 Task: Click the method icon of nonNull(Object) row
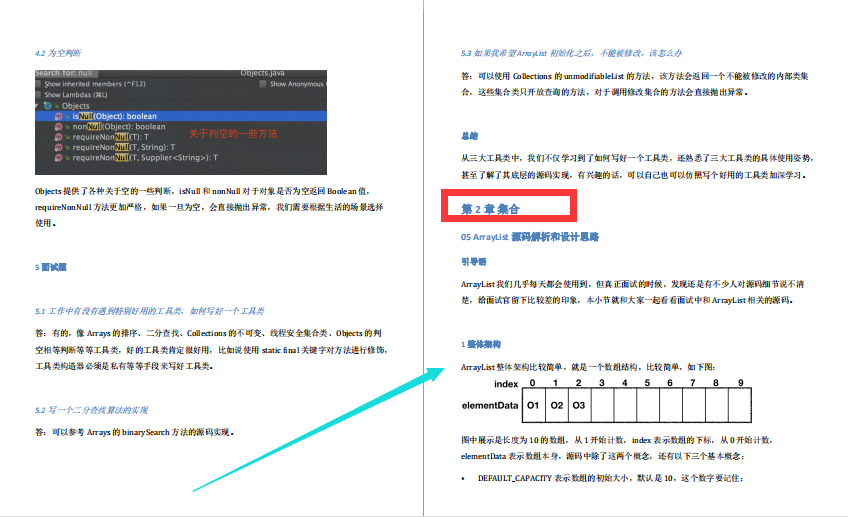pyautogui.click(x=58, y=127)
